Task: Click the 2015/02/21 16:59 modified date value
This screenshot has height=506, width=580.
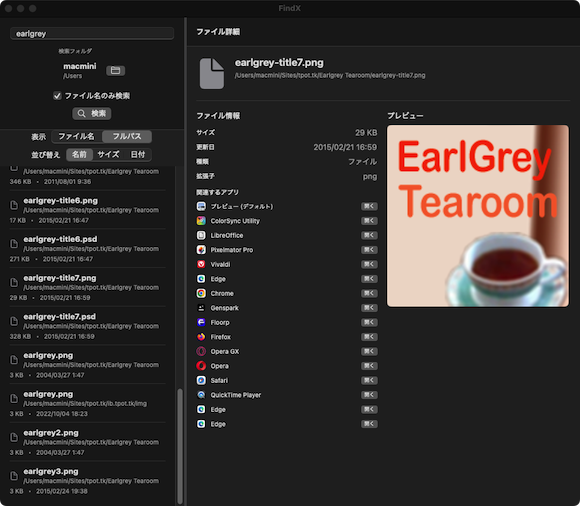Action: (345, 147)
